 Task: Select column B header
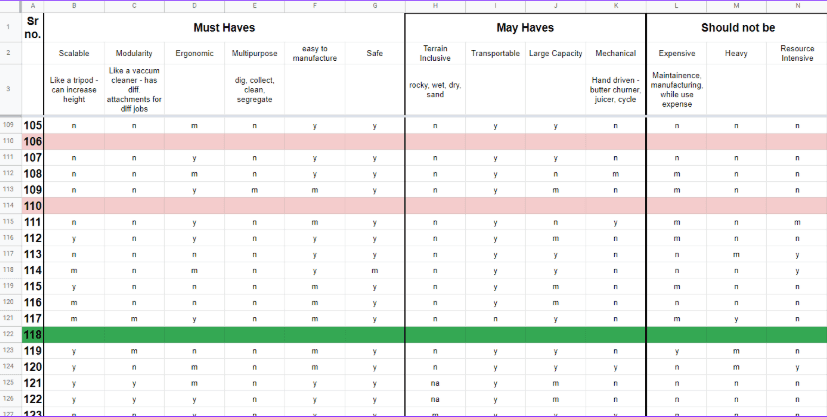[74, 6]
